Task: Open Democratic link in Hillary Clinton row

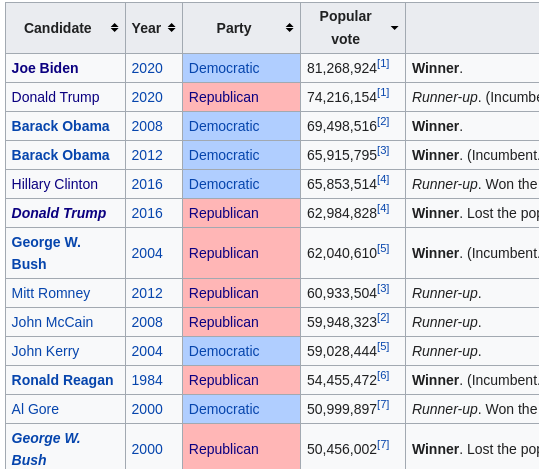Action: click(x=224, y=184)
